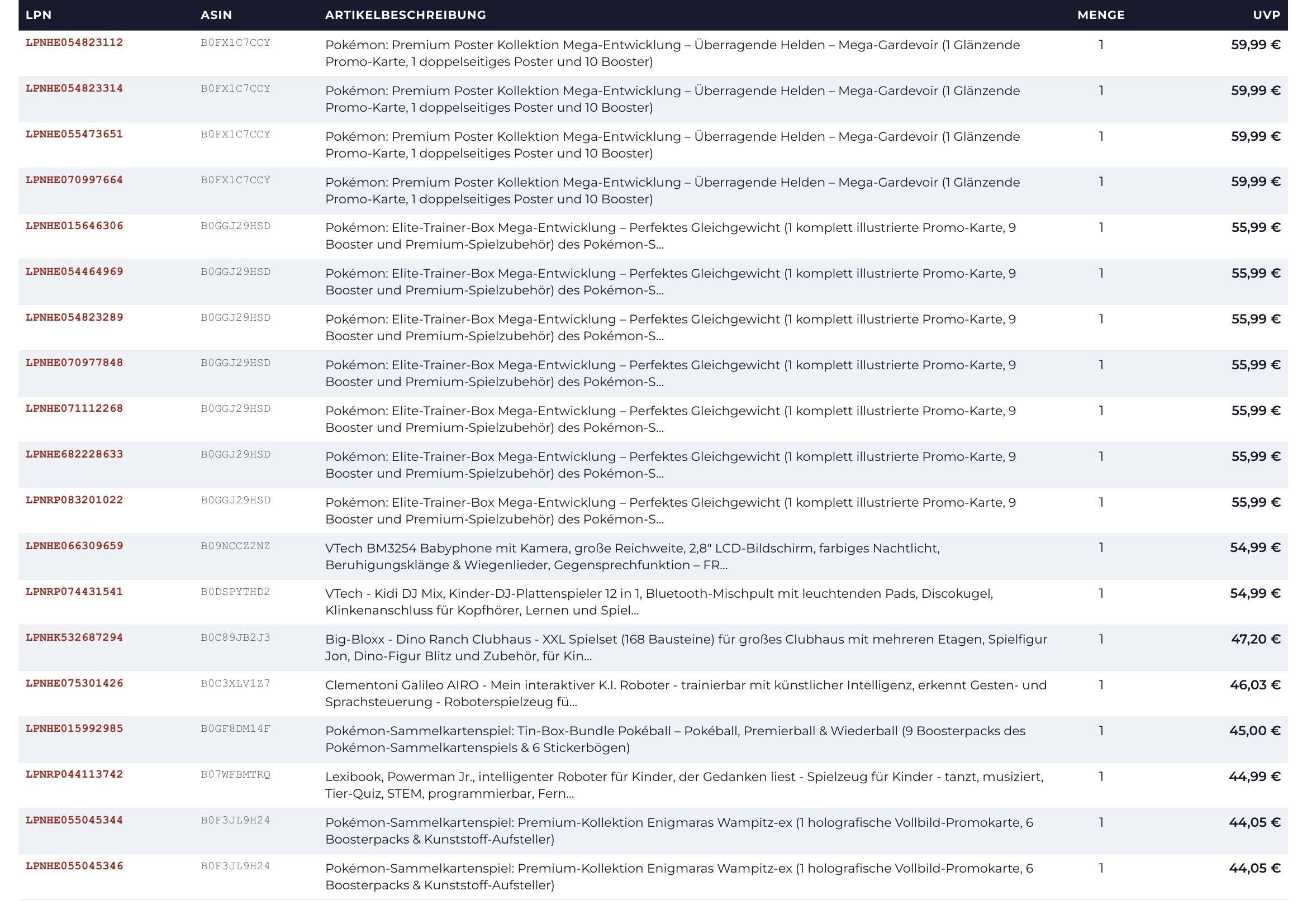Select LPN code LPNHE054823289
The height and width of the screenshot is (924, 1307).
click(x=74, y=317)
